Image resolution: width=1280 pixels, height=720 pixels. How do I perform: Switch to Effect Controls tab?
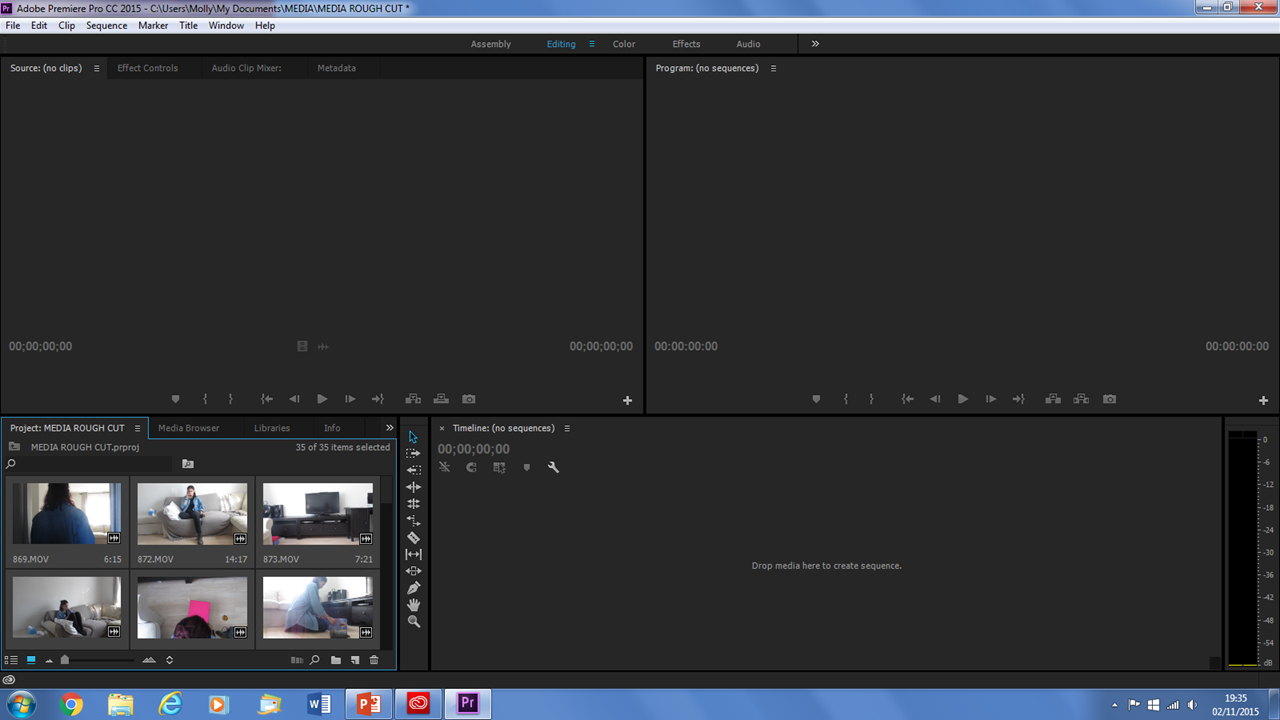click(147, 68)
